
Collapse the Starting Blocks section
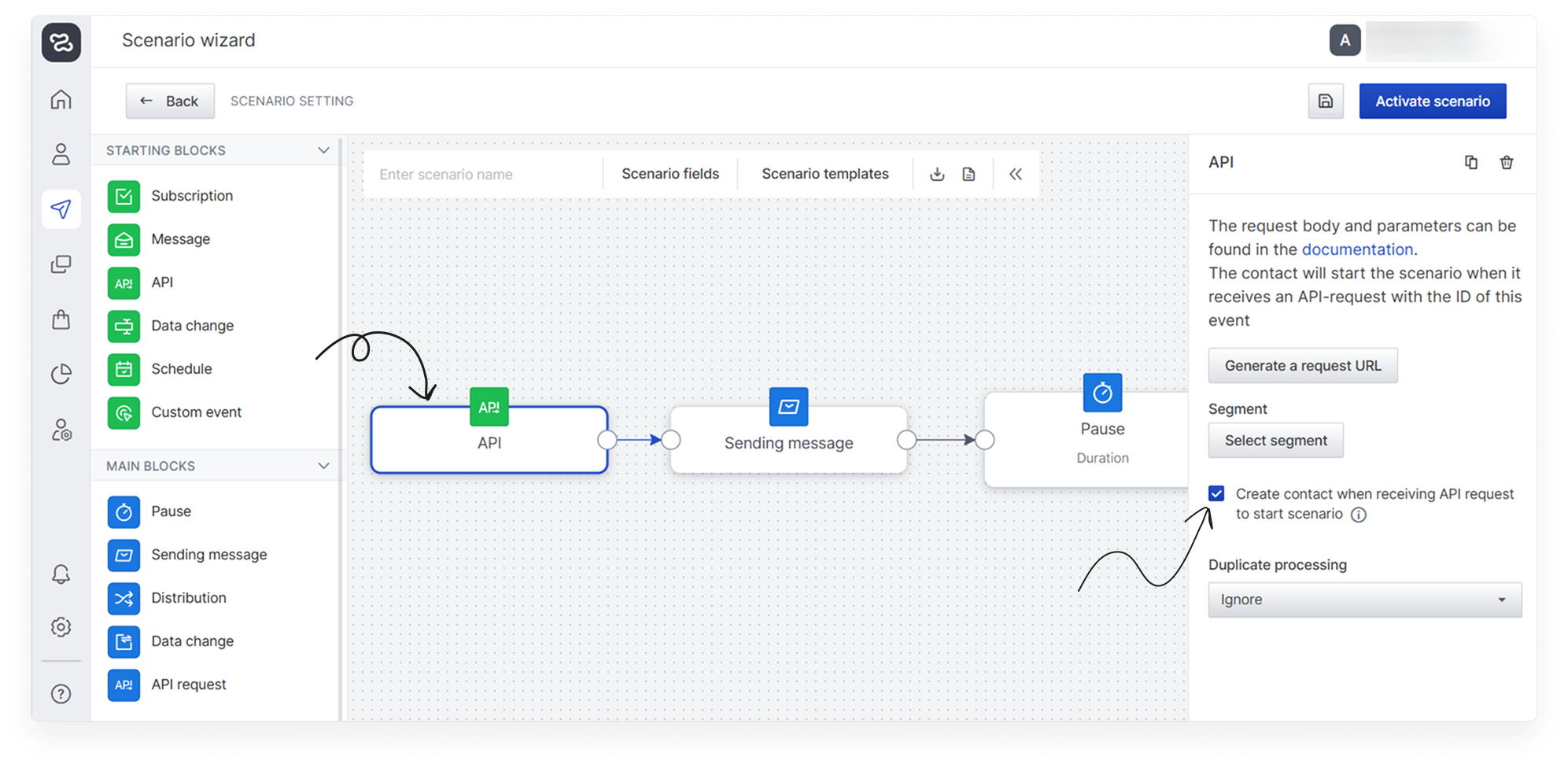[323, 150]
